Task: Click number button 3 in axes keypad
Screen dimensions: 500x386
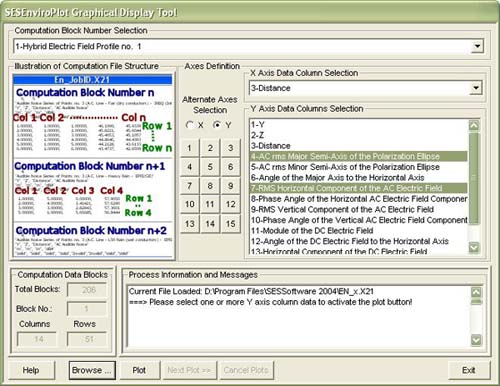Action: click(x=230, y=148)
